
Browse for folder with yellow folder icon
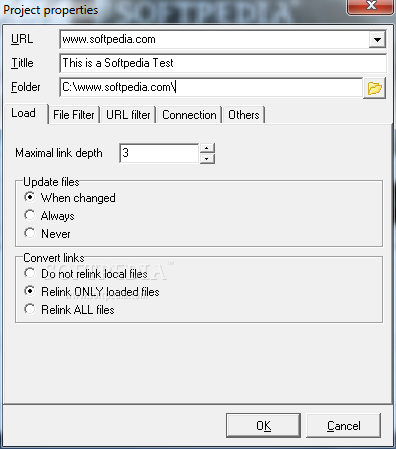pyautogui.click(x=374, y=88)
